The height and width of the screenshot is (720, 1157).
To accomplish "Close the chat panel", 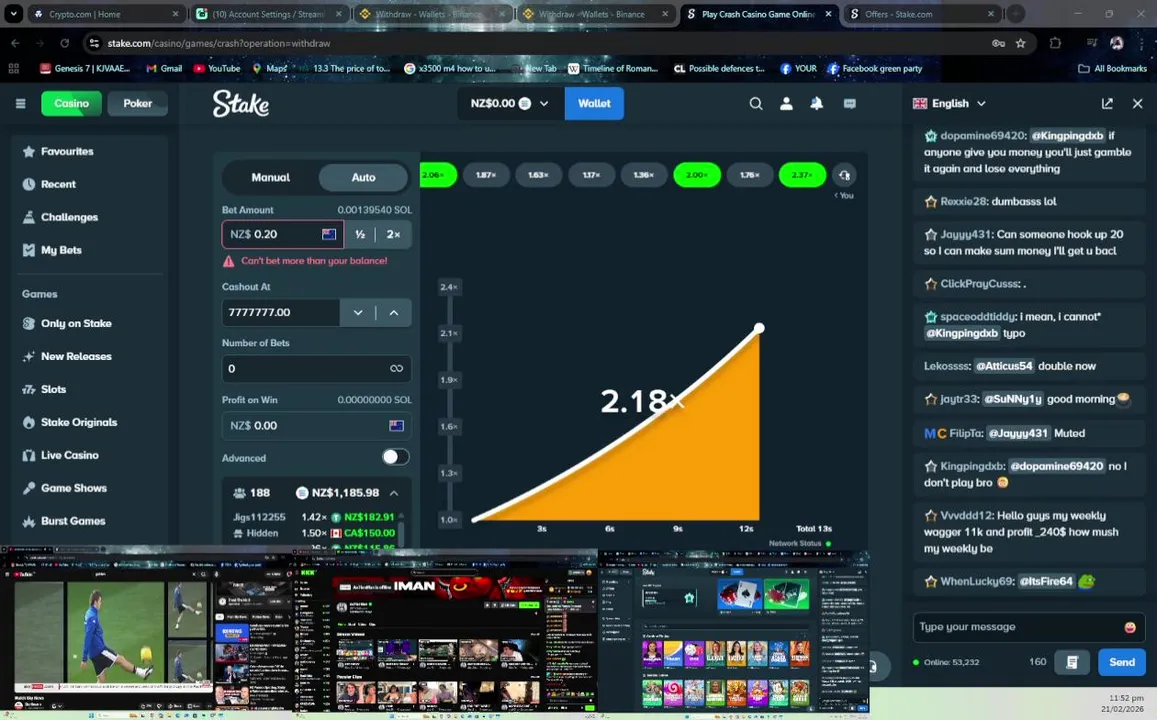I will click(1137, 103).
